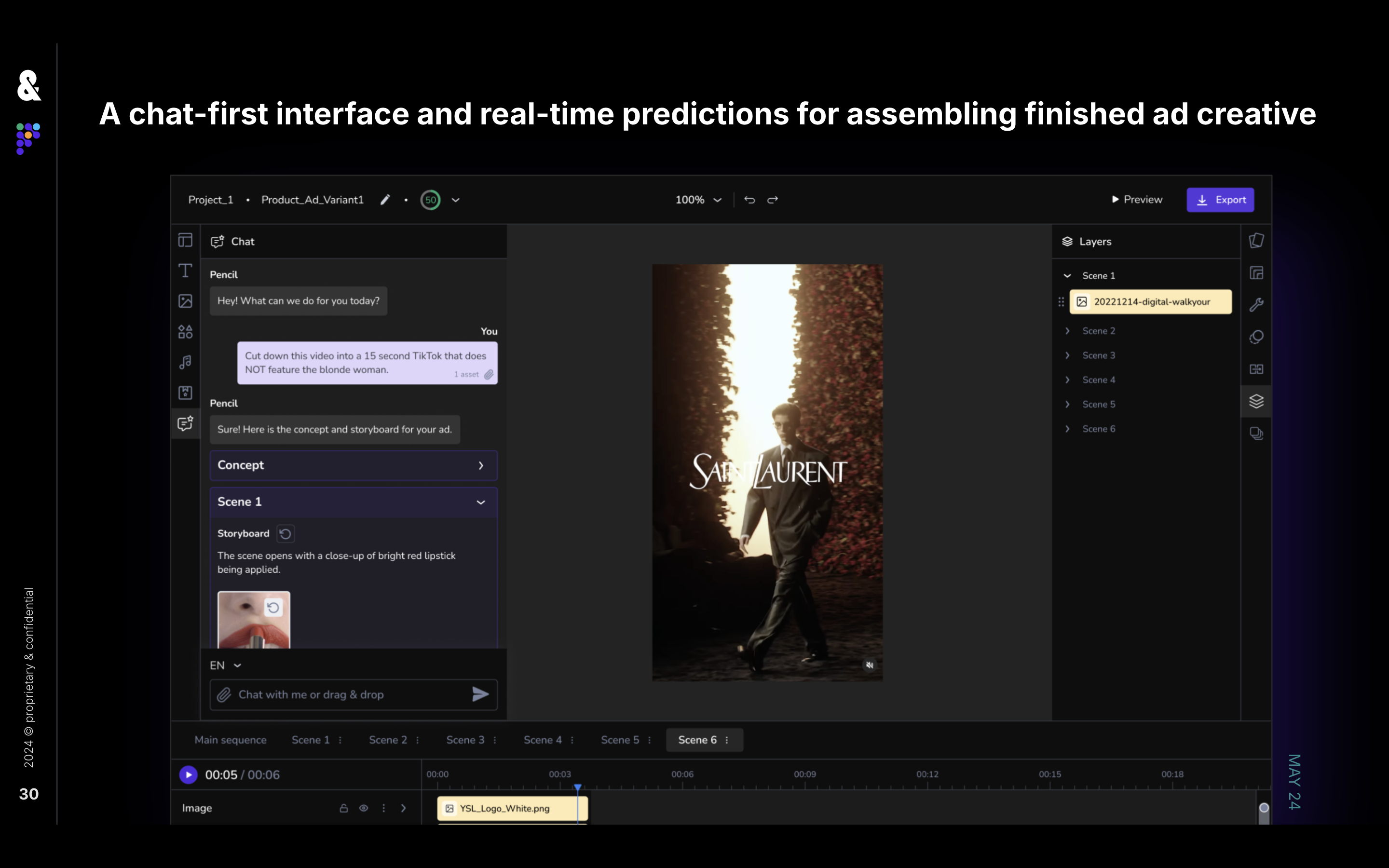Toggle visibility eye on Image track
This screenshot has width=1389, height=868.
(363, 808)
